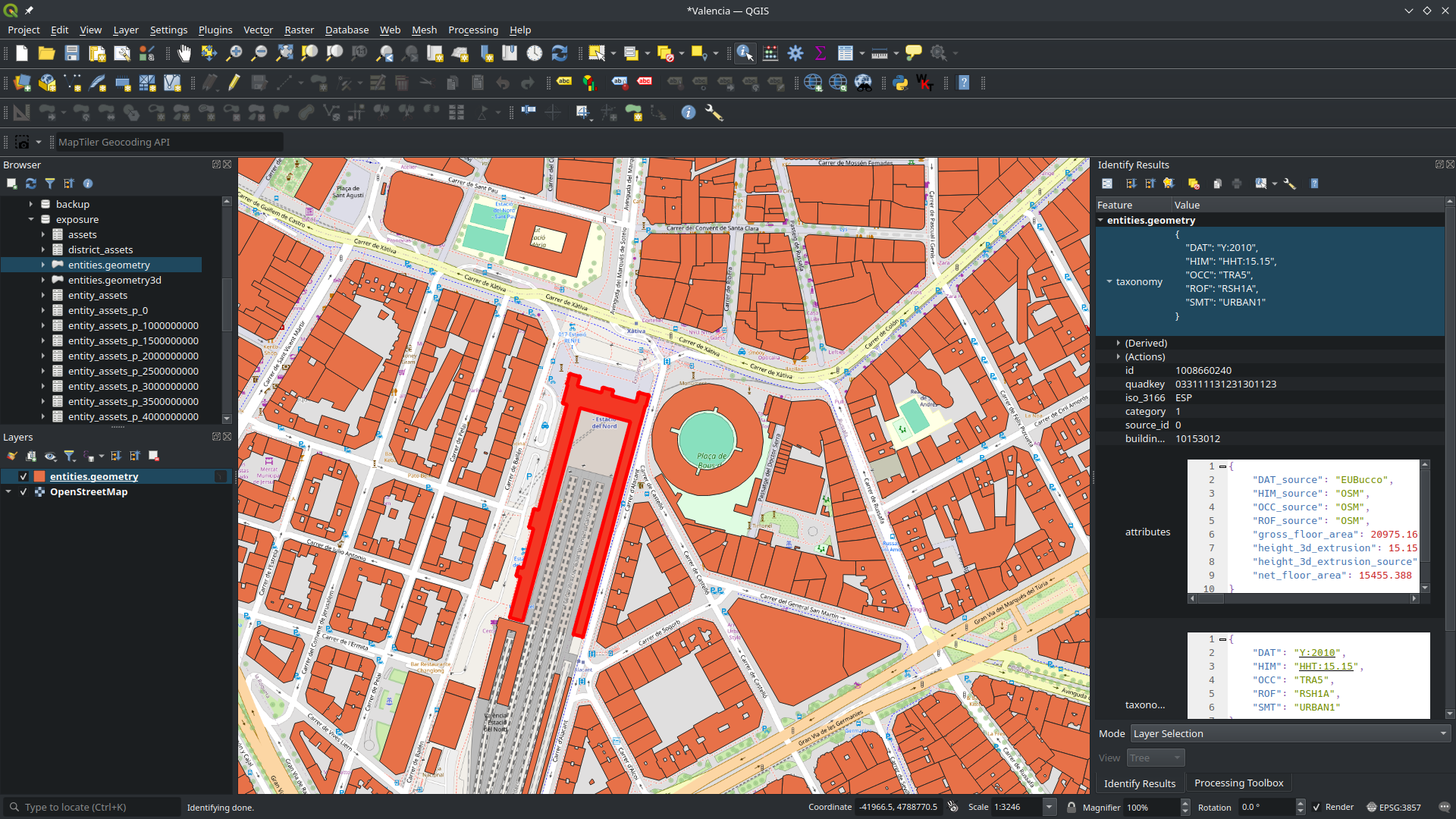Toggle OpenStreetMap layer visibility checkbox
This screenshot has width=1456, height=819.
click(24, 491)
